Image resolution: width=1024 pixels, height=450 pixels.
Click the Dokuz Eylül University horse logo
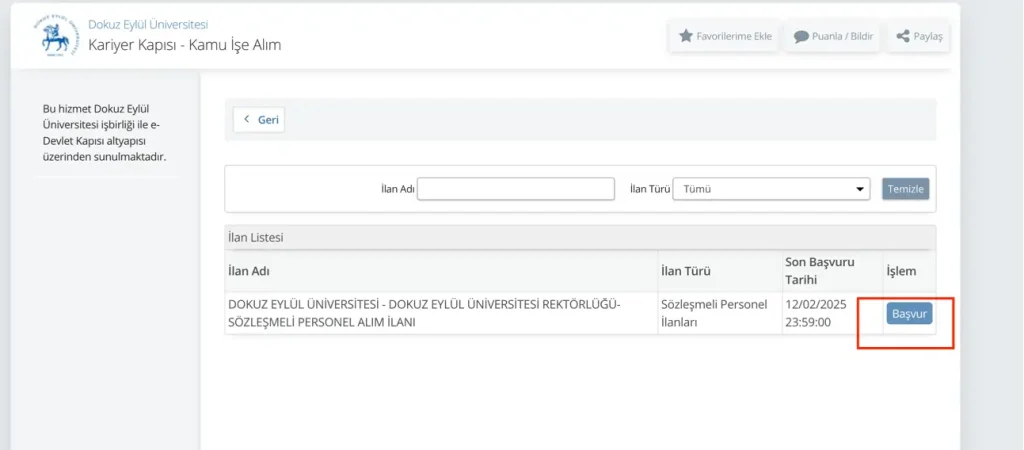(55, 37)
